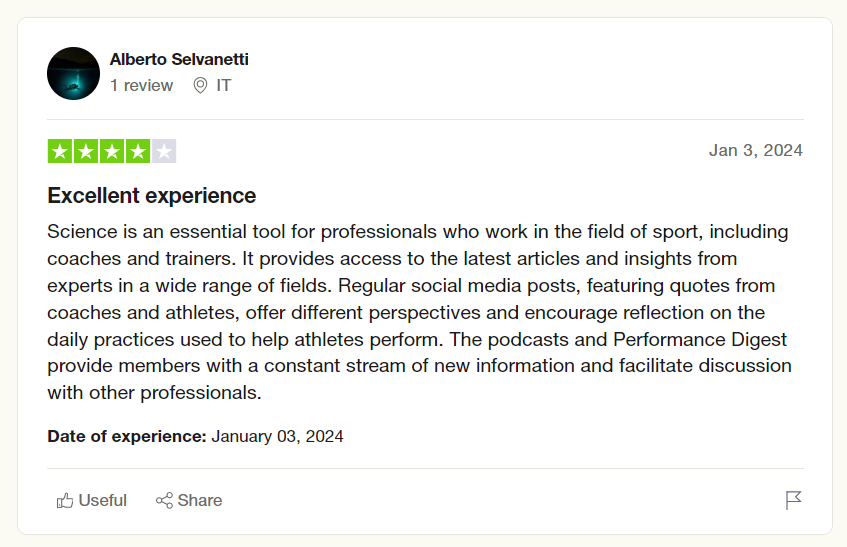Click the Jan 3, 2024 review date

click(x=756, y=150)
